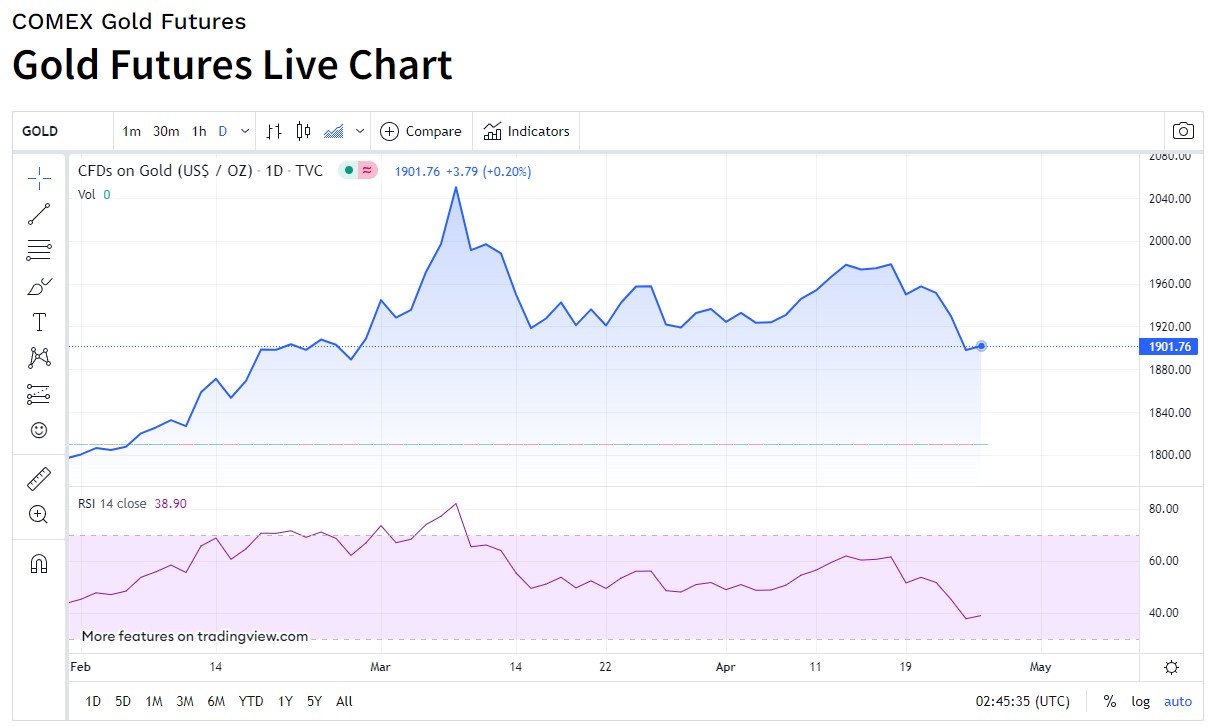Viewport: 1212px width, 726px height.
Task: Open the emoji icons tool
Action: coord(39,430)
